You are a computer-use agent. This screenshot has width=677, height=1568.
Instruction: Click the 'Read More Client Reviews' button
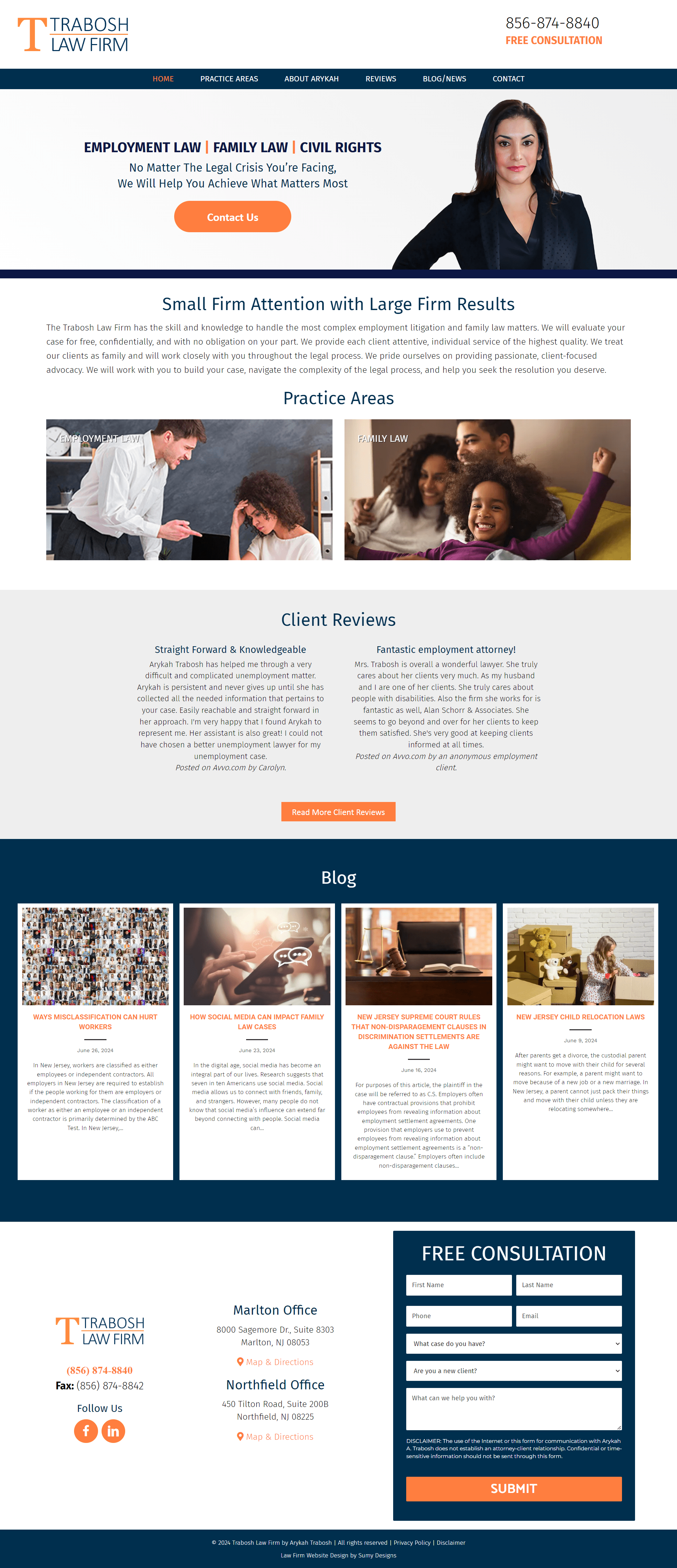click(338, 811)
